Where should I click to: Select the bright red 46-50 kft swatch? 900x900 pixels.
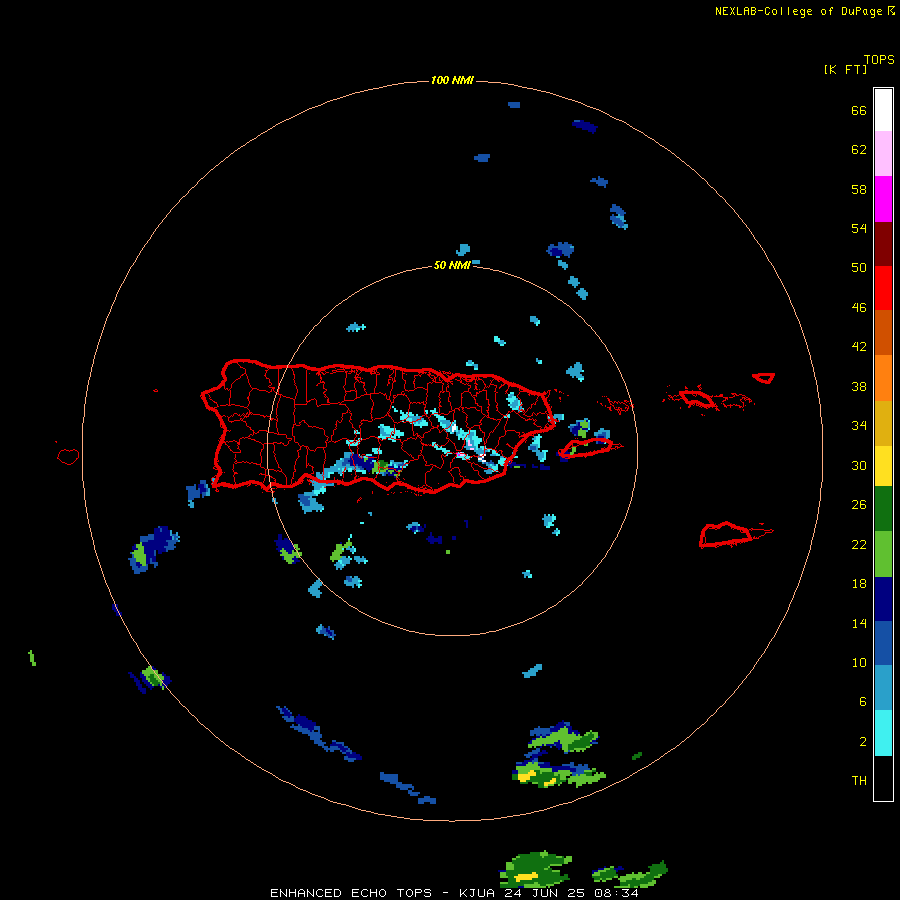click(x=883, y=288)
